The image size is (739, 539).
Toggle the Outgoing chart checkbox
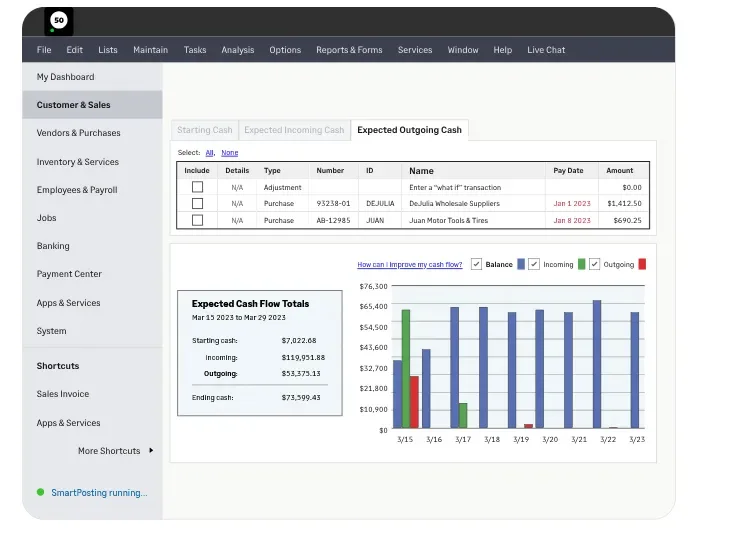tap(594, 264)
